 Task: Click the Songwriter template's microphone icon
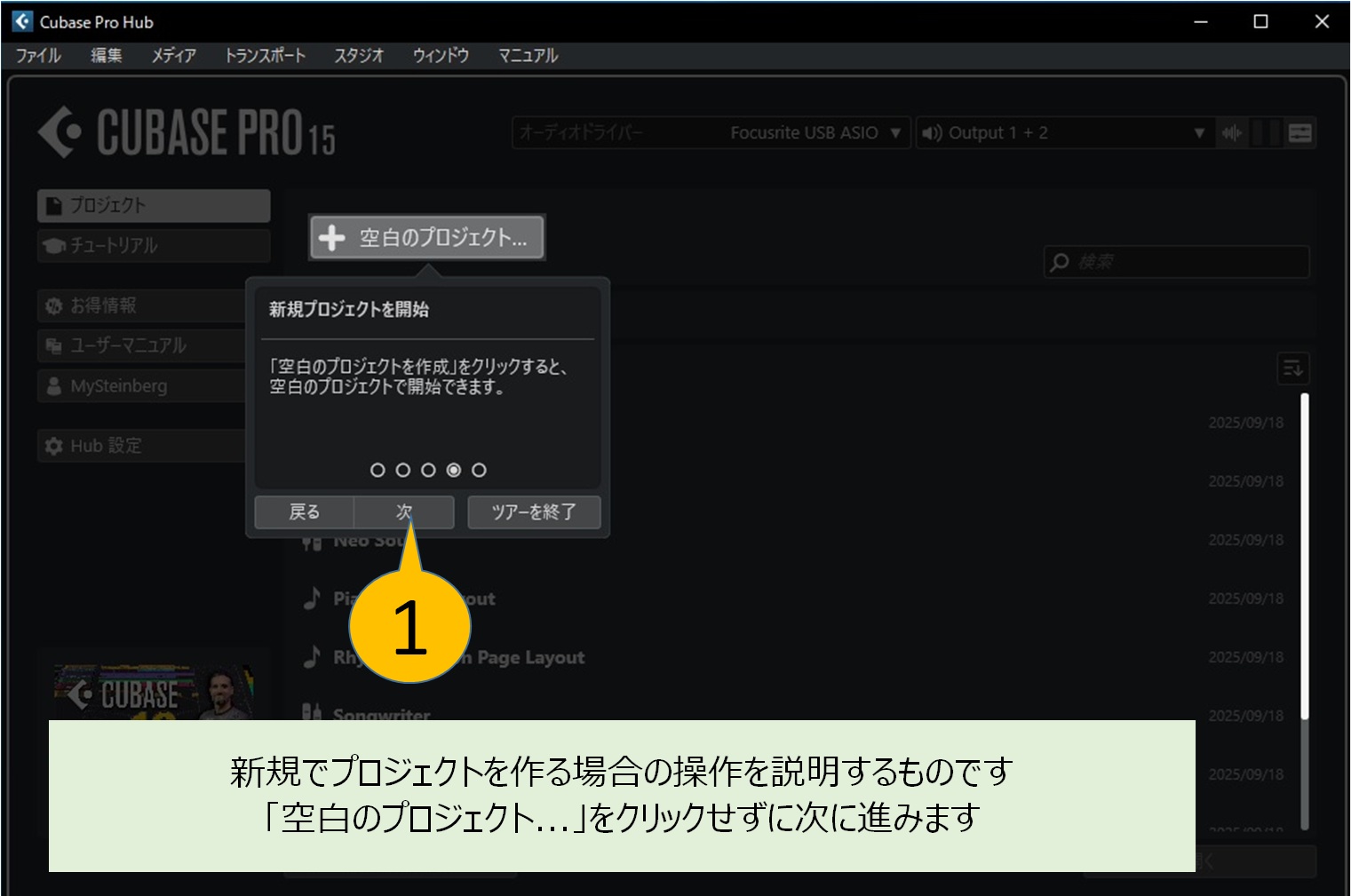312,711
